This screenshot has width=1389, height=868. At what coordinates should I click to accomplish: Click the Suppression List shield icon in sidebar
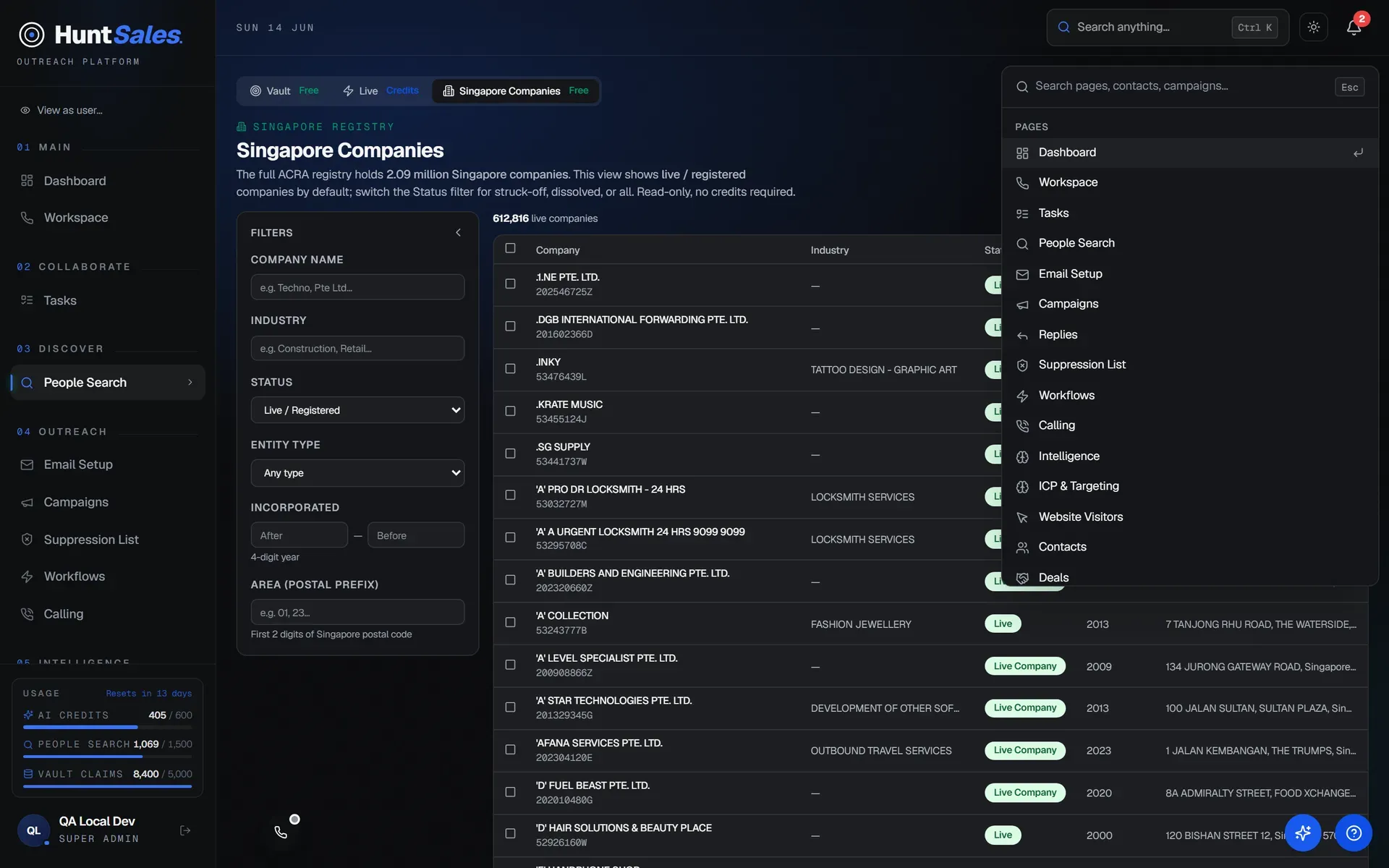(x=27, y=540)
